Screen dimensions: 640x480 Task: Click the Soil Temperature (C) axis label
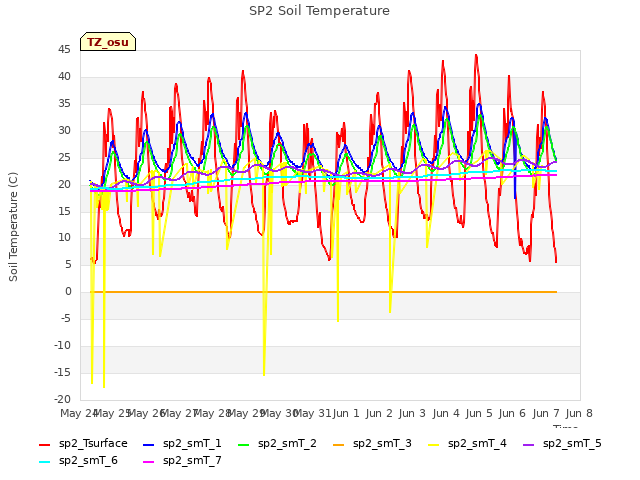(x=13, y=227)
